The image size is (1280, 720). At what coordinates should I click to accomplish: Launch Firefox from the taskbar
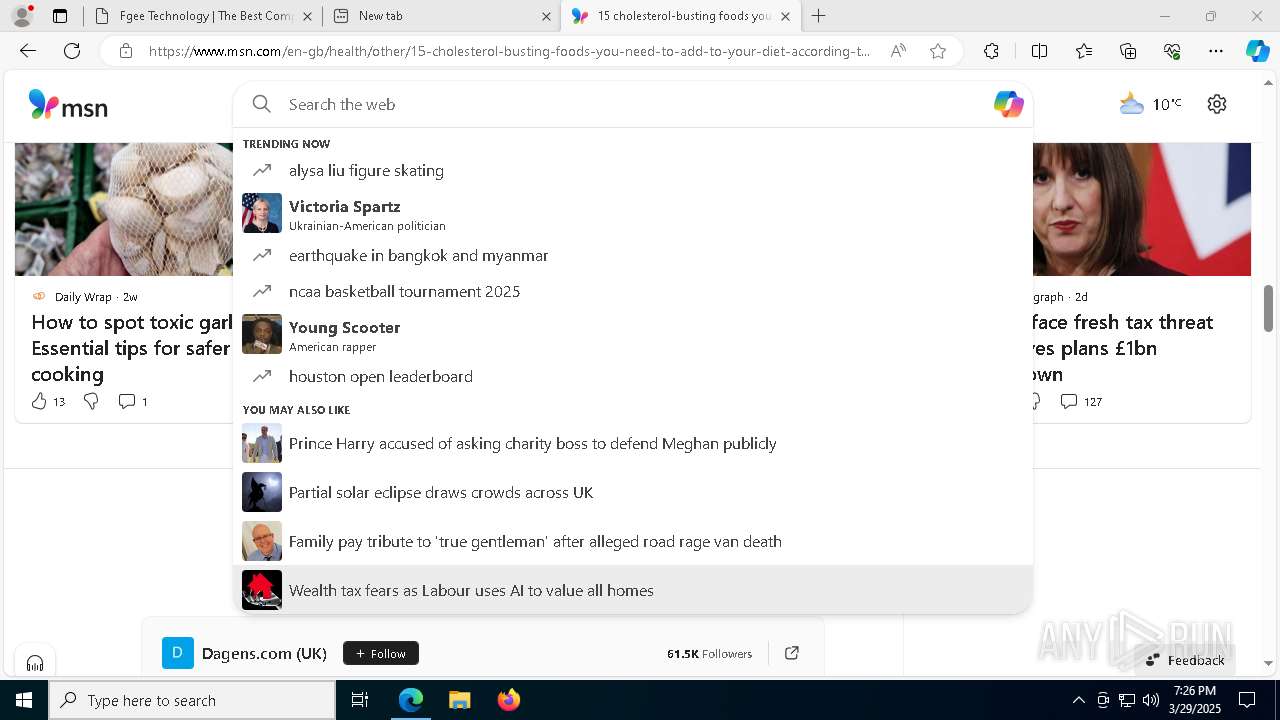coord(508,700)
